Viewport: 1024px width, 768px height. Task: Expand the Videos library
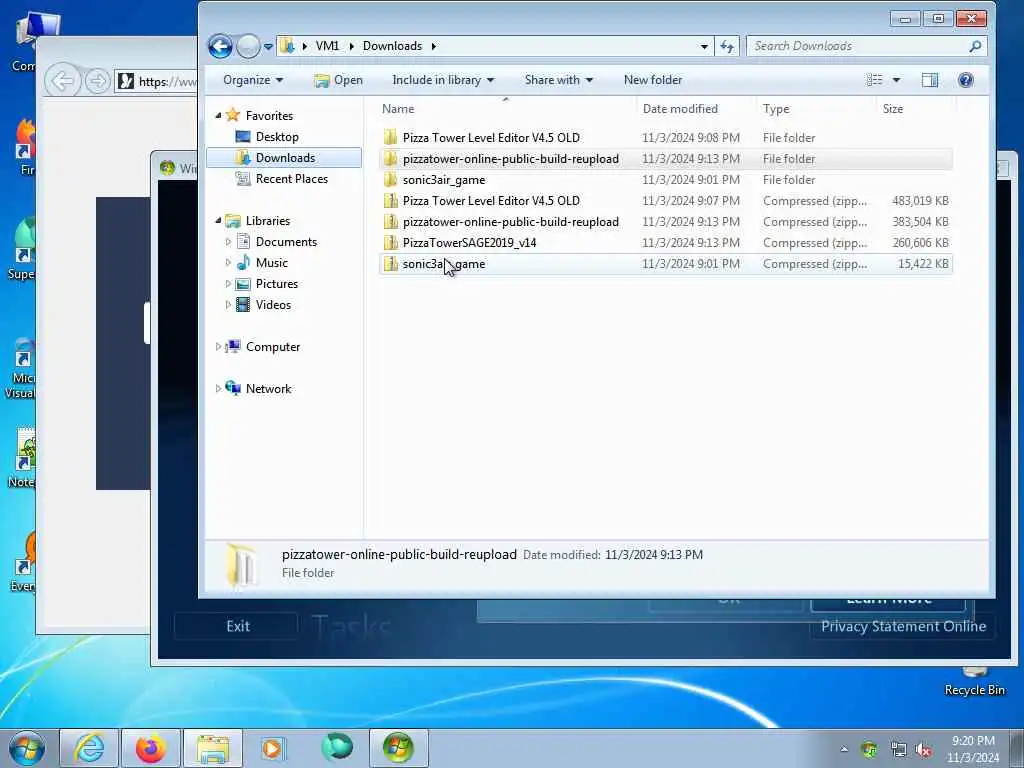click(228, 304)
